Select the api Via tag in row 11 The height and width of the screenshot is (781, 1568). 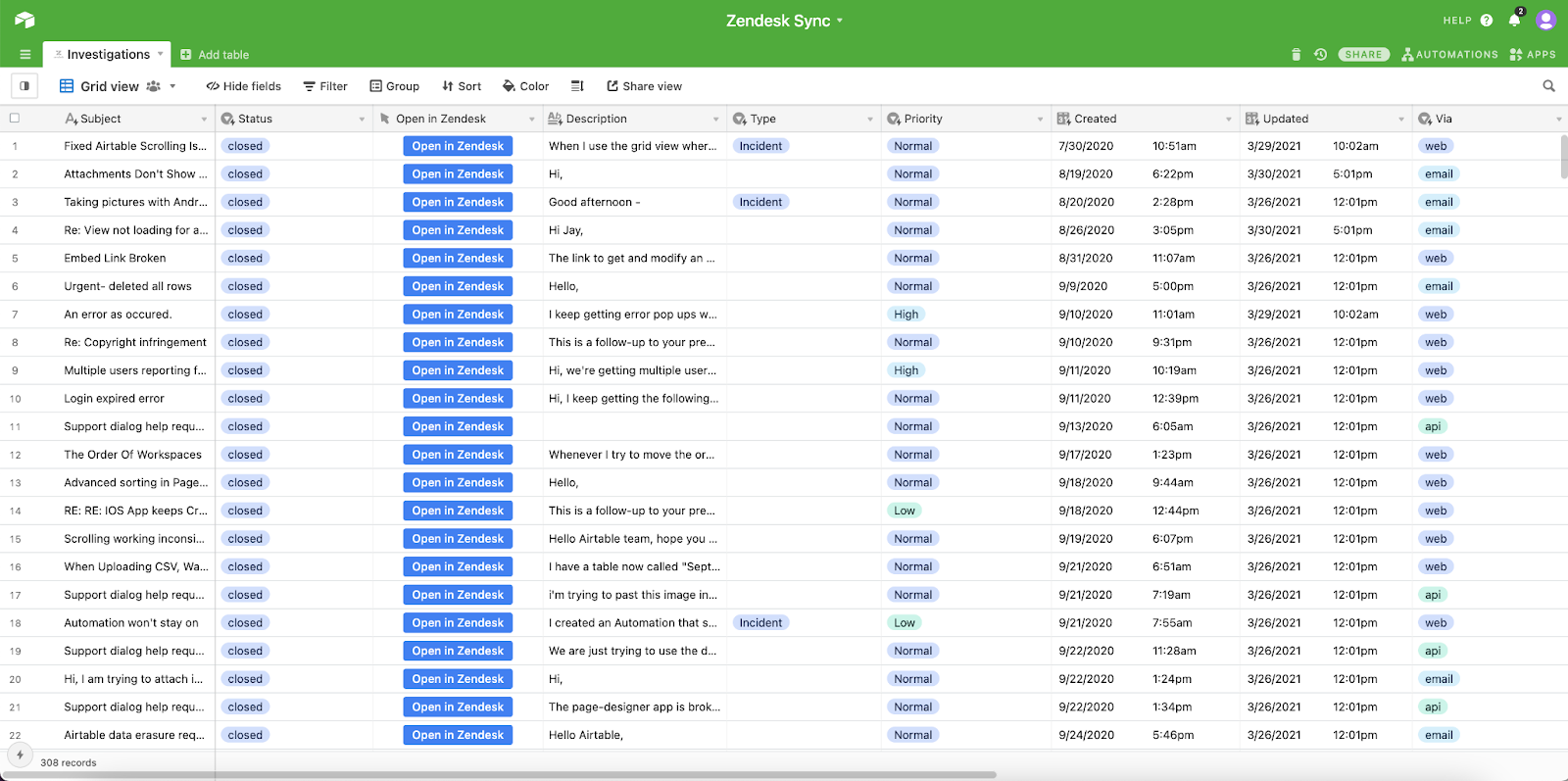(x=1433, y=427)
